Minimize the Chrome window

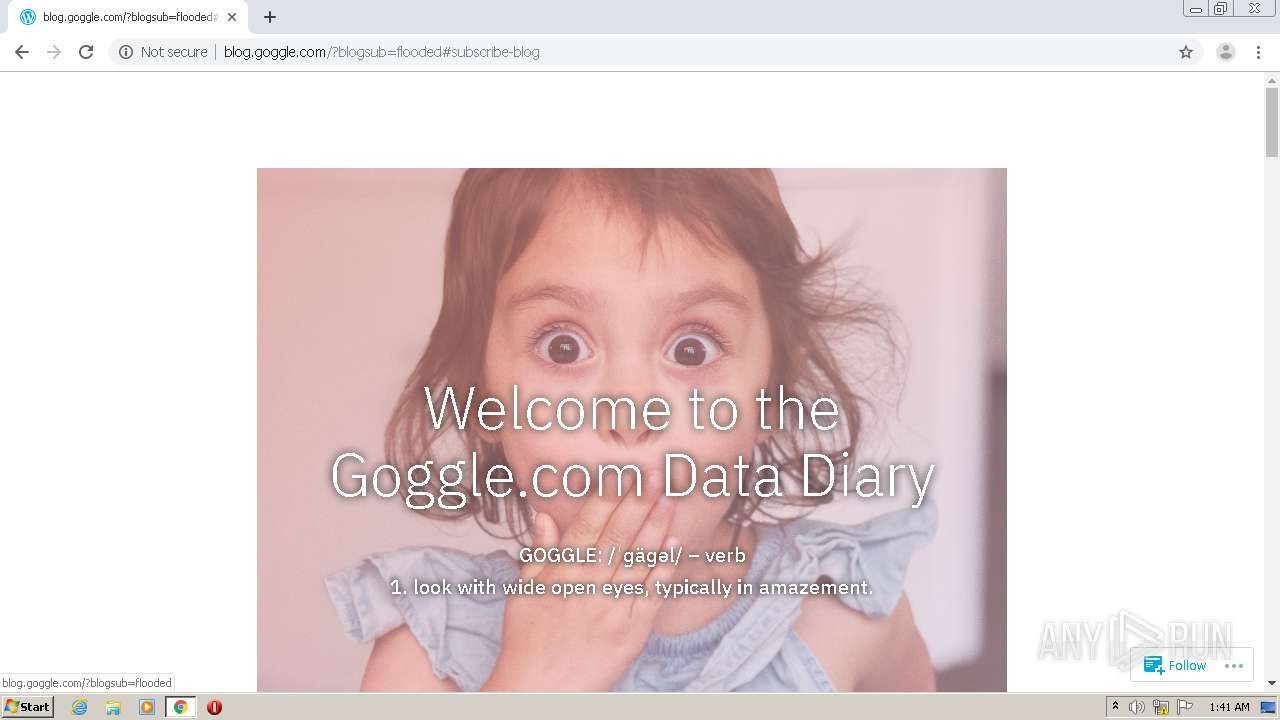(x=1196, y=9)
